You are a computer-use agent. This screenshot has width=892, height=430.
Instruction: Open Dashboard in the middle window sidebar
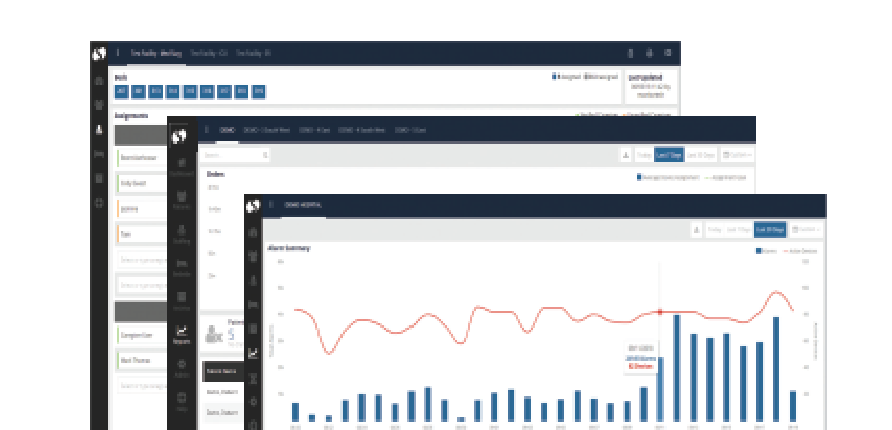182,167
